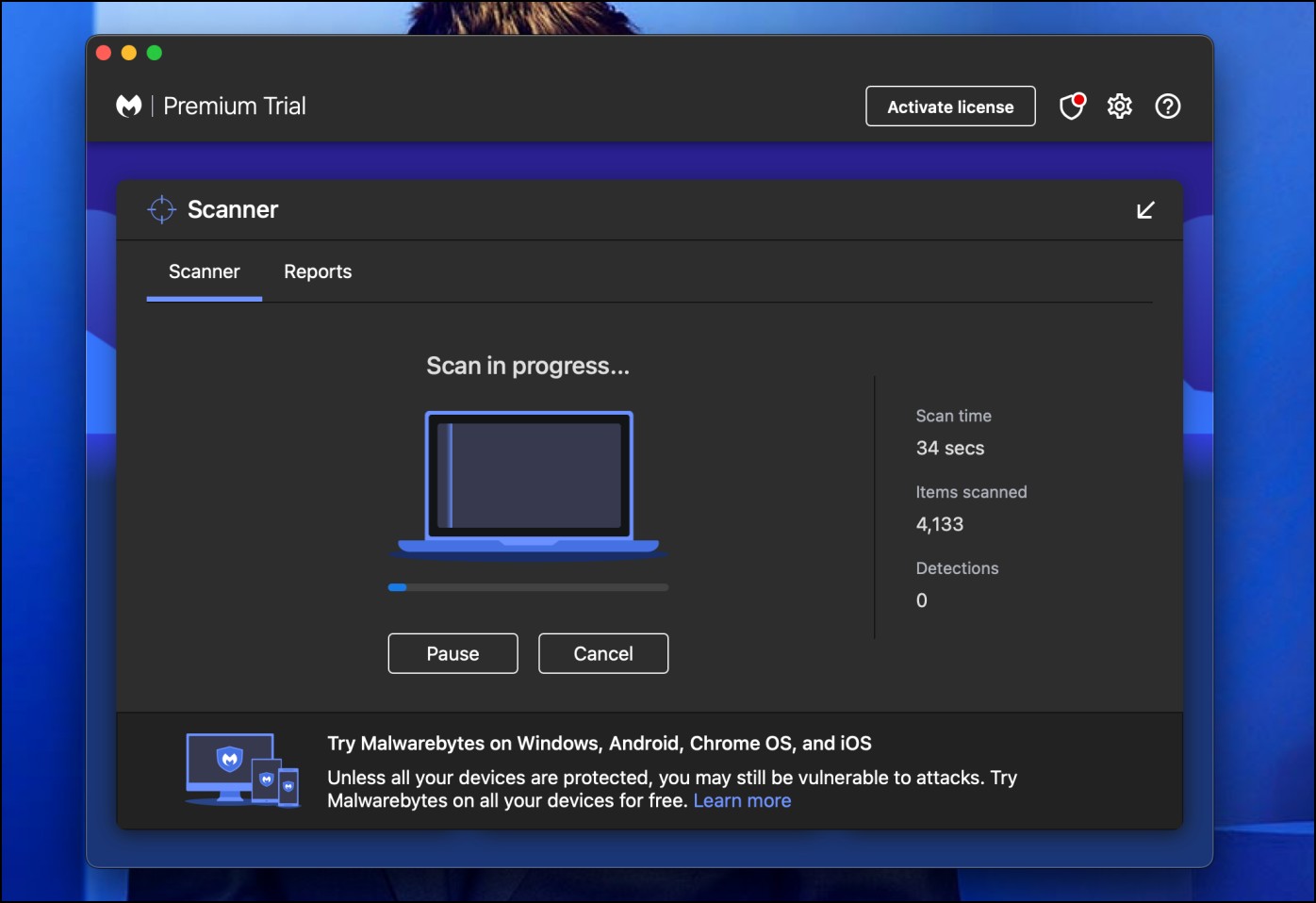This screenshot has width=1316, height=903.
Task: Open the help question mark icon
Action: 1168,107
